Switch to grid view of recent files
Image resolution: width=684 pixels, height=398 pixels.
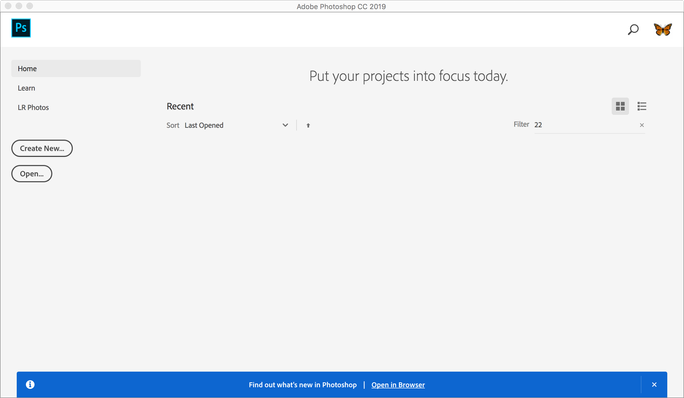coord(620,106)
